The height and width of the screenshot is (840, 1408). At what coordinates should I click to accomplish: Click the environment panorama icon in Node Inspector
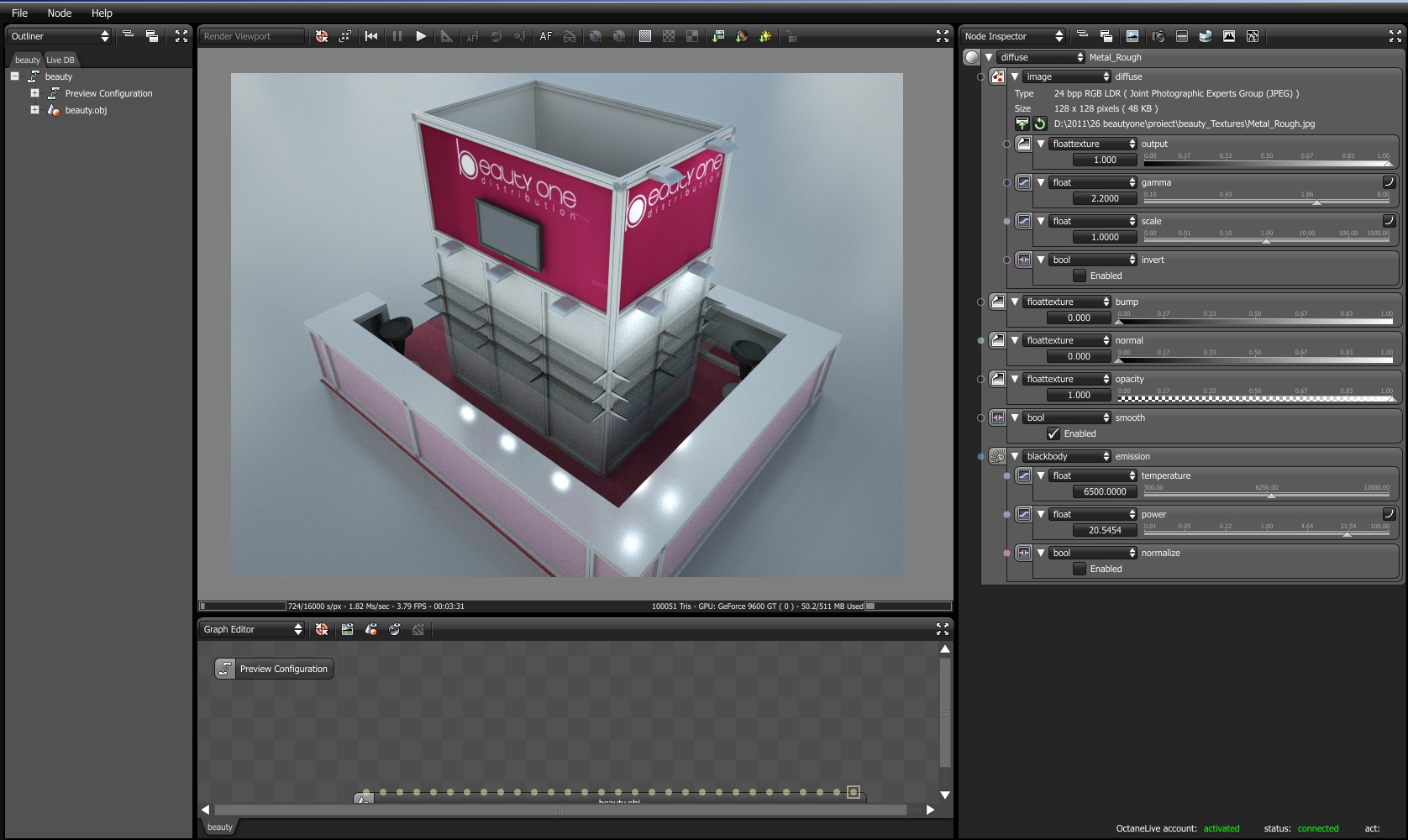coord(1206,36)
